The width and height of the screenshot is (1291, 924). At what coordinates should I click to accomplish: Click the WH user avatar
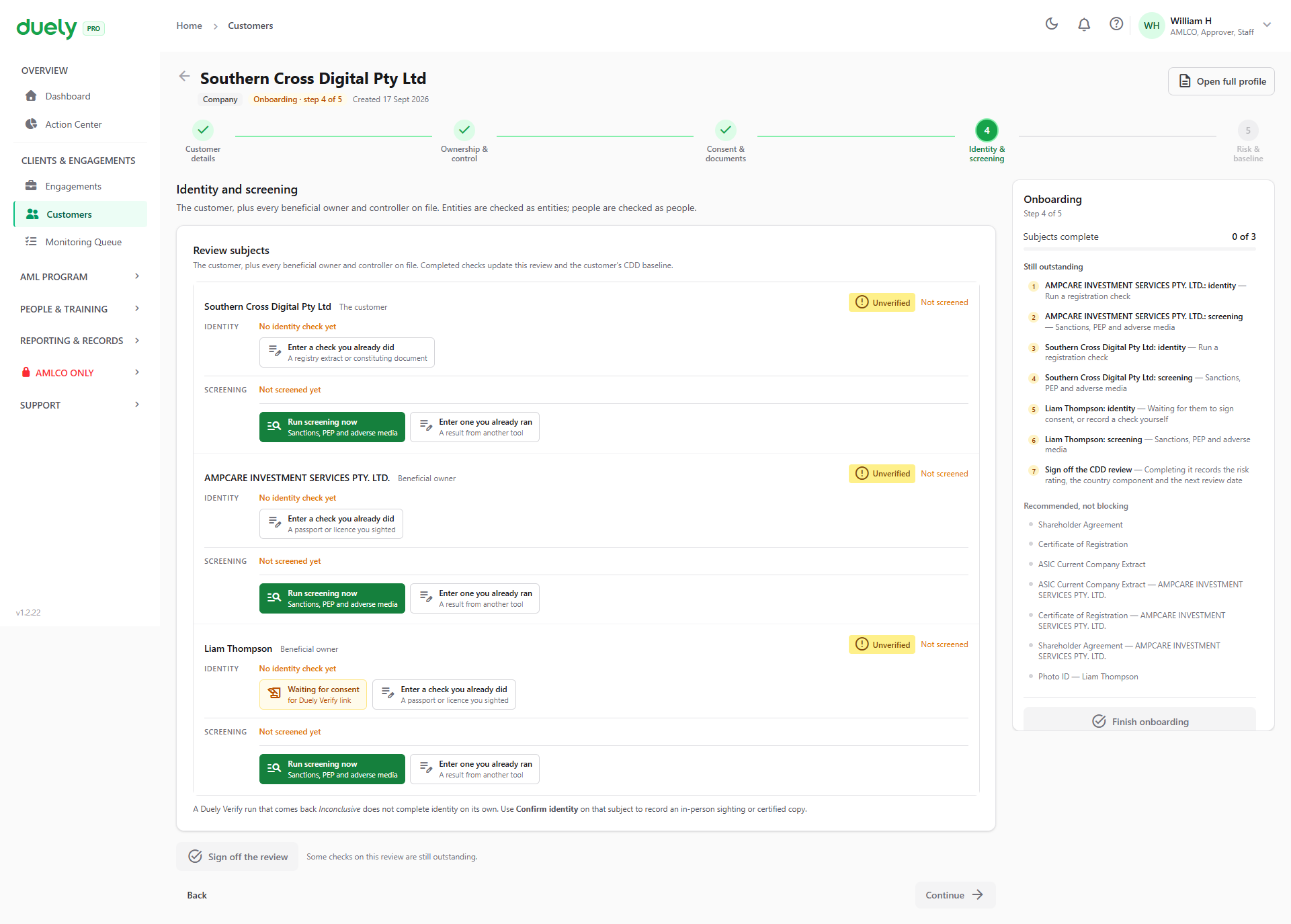tap(1151, 26)
